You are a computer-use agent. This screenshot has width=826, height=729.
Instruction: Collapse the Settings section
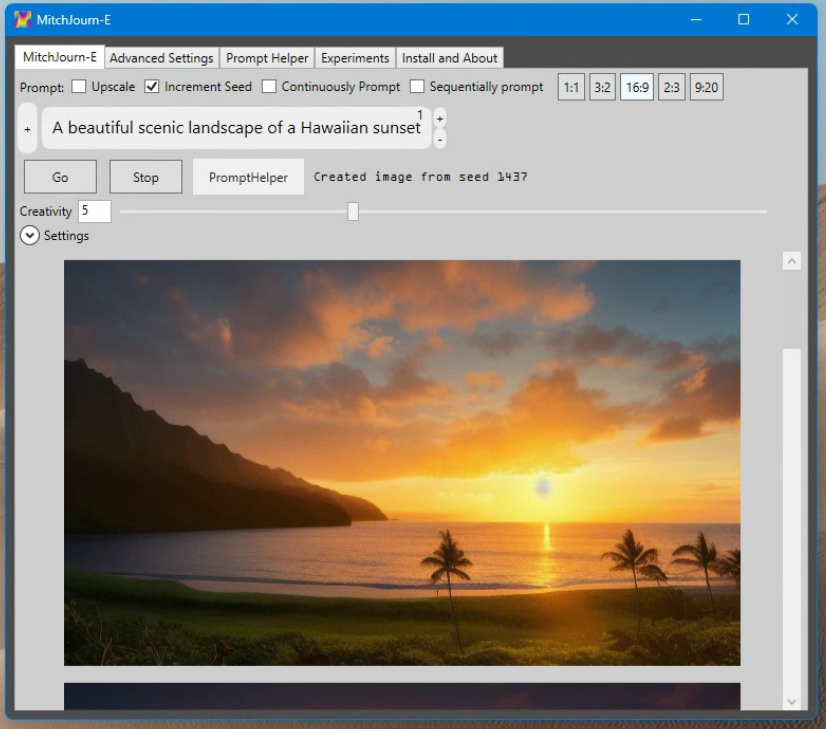point(29,235)
